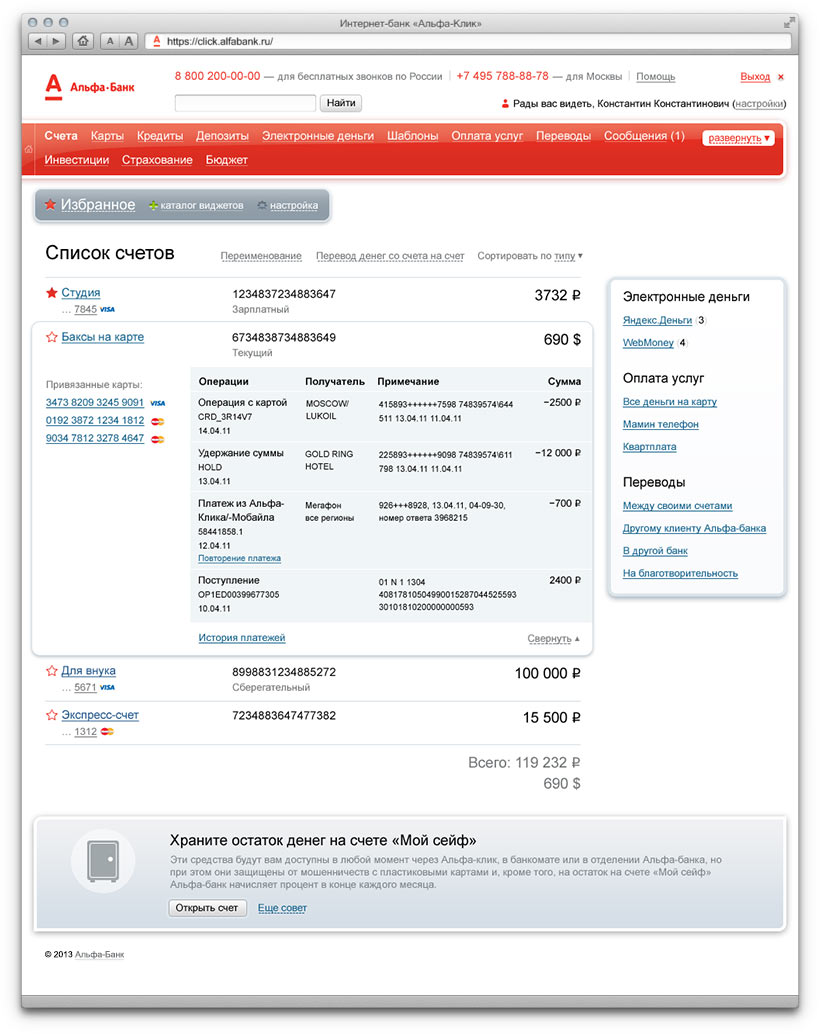Click the red star Favorites icon

pos(50,205)
